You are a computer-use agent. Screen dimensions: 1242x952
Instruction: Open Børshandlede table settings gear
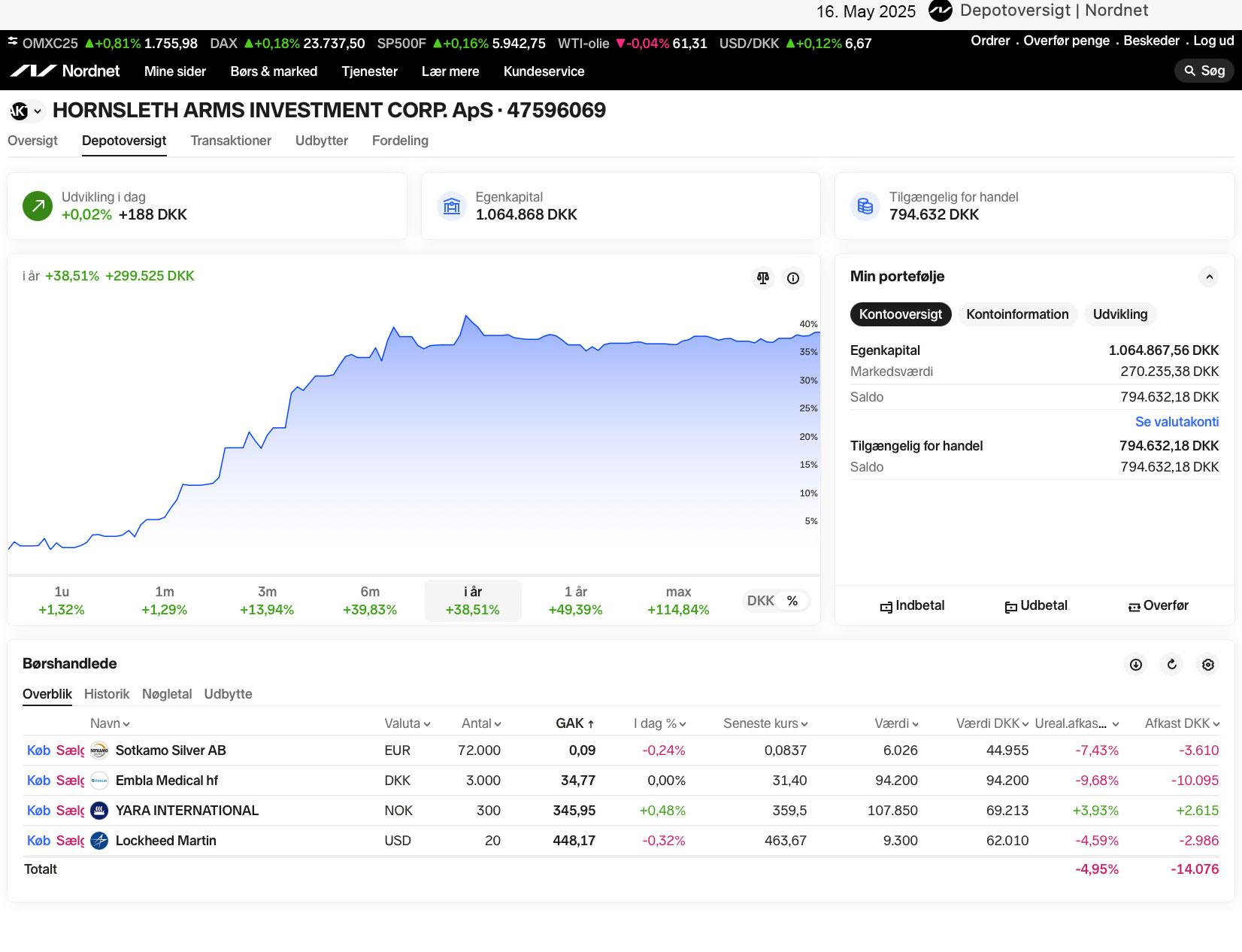point(1208,665)
